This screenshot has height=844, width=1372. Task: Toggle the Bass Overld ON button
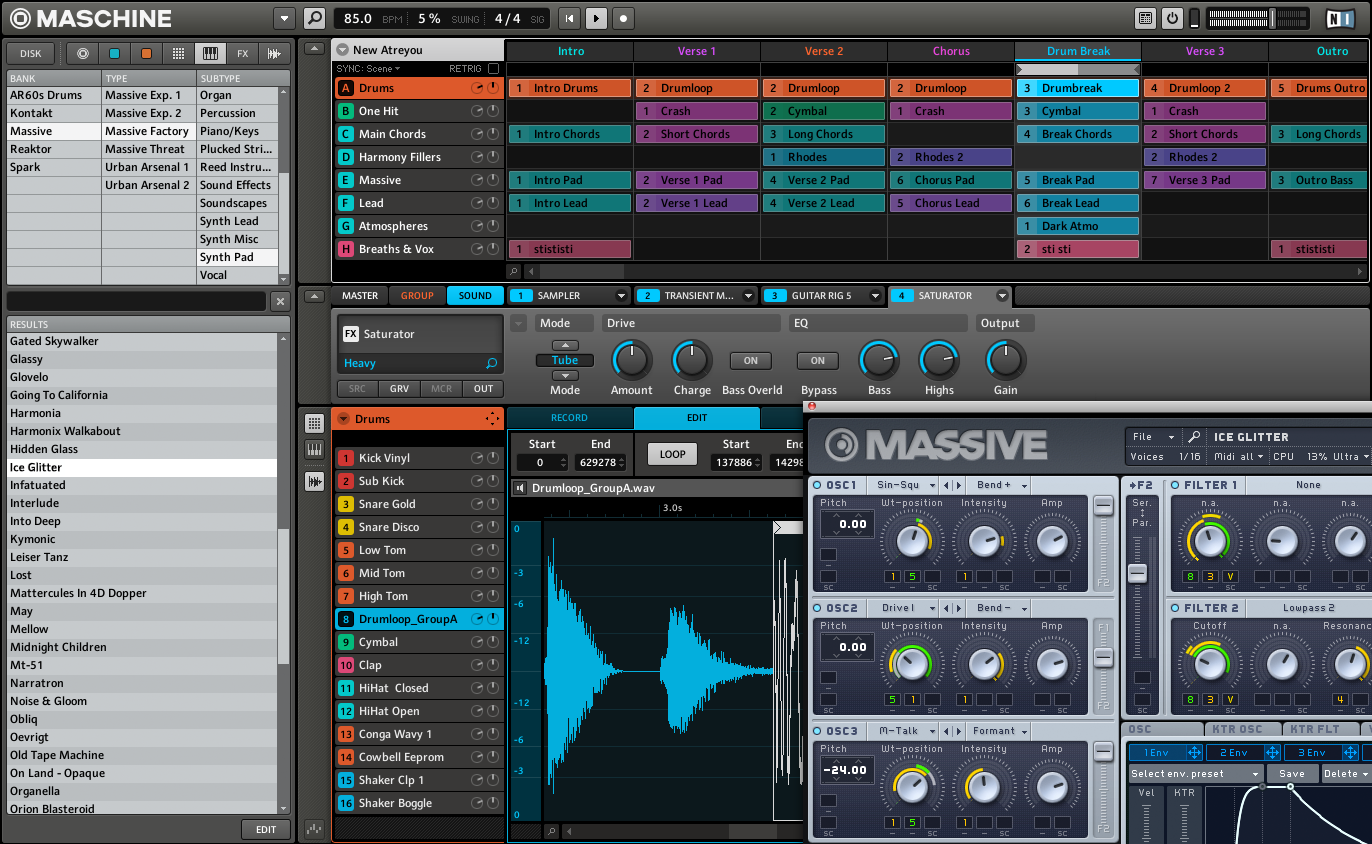pos(751,361)
